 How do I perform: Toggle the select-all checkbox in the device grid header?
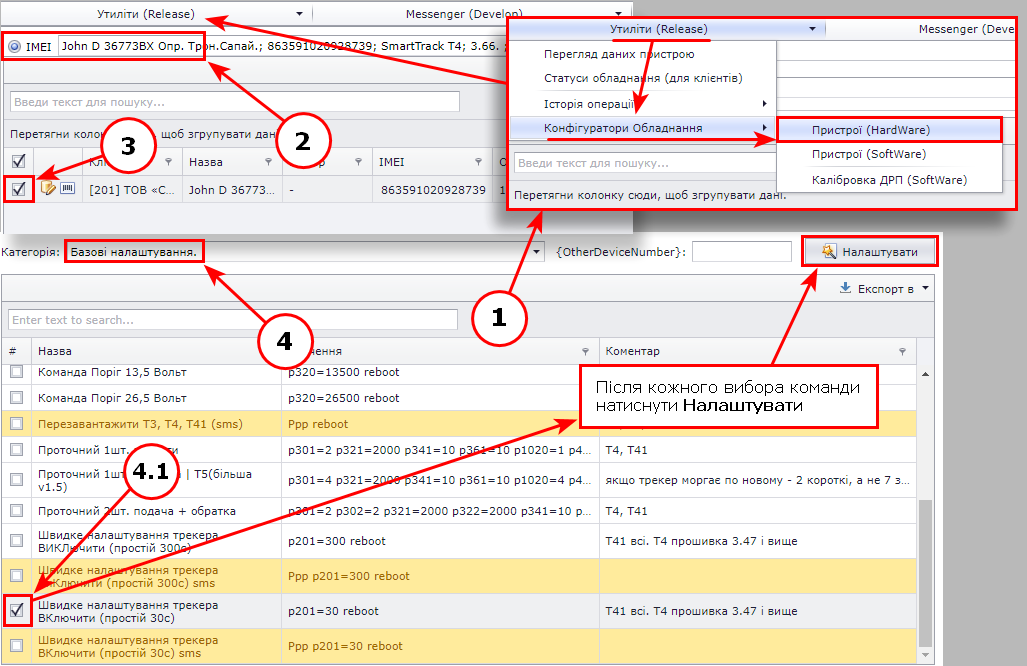point(19,161)
